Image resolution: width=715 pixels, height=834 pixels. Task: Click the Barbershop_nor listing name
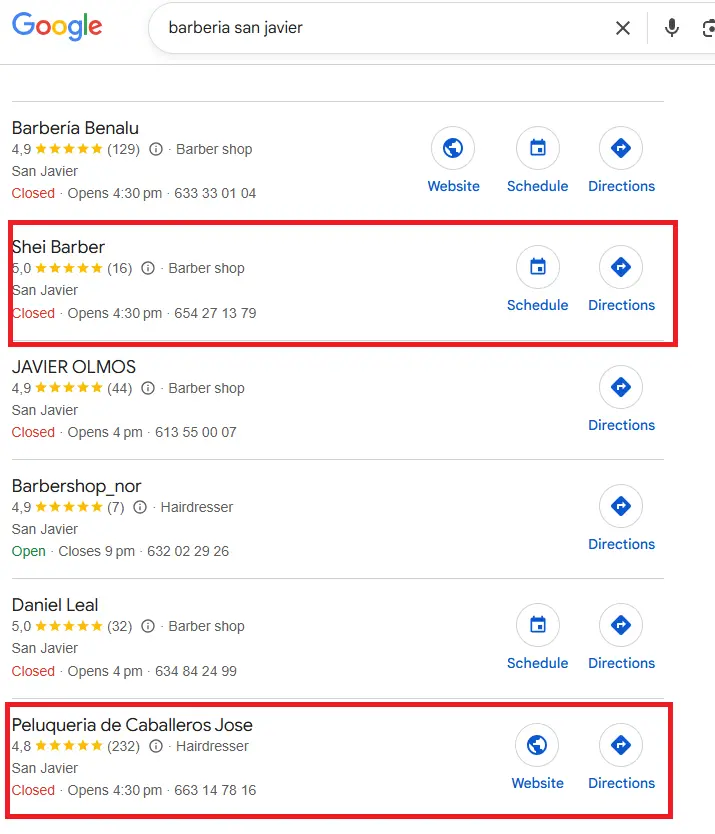point(77,486)
